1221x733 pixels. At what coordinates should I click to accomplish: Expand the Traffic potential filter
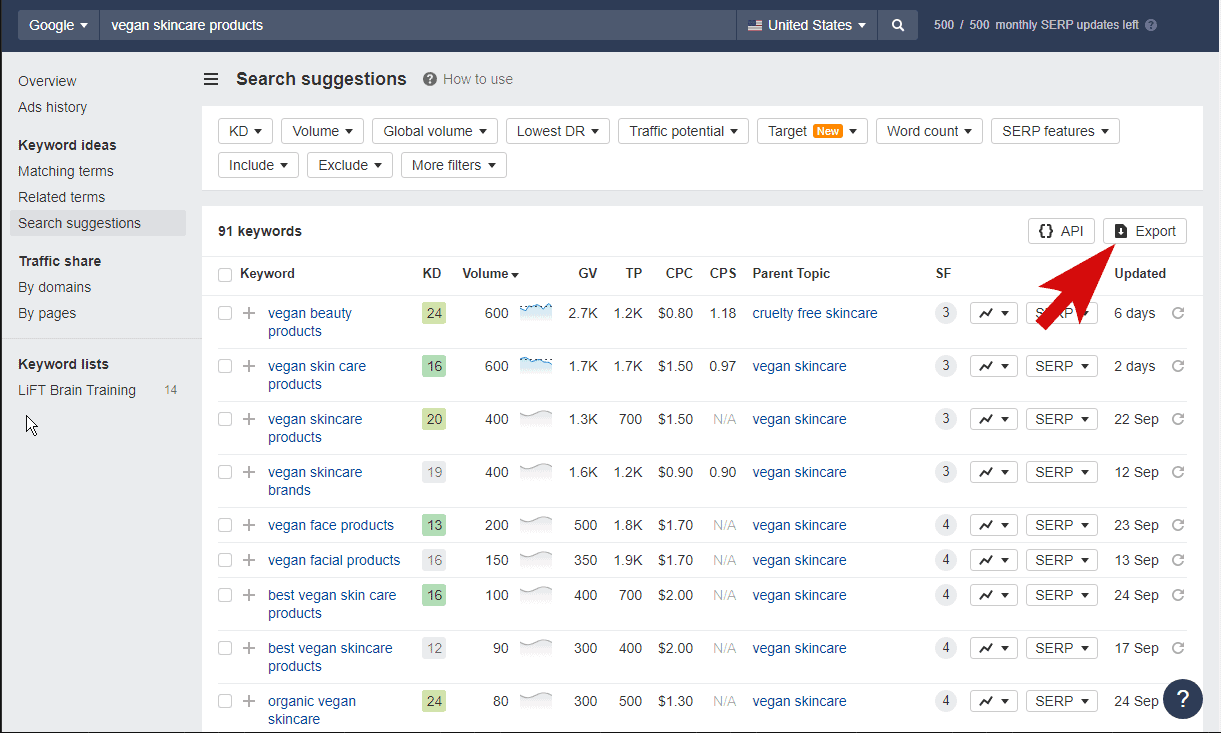coord(683,131)
